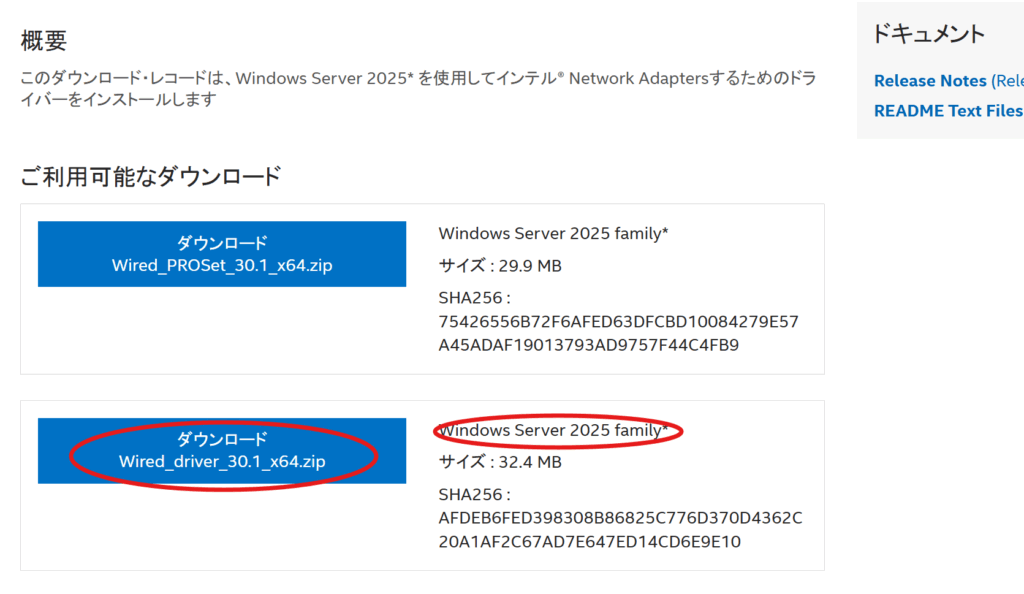Click the 概要 section heading
Viewport: 1024px width, 594px height.
(44, 40)
